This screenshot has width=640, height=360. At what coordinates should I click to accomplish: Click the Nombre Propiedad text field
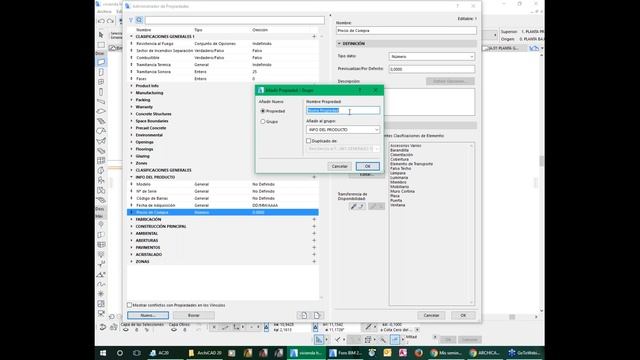[x=343, y=110]
